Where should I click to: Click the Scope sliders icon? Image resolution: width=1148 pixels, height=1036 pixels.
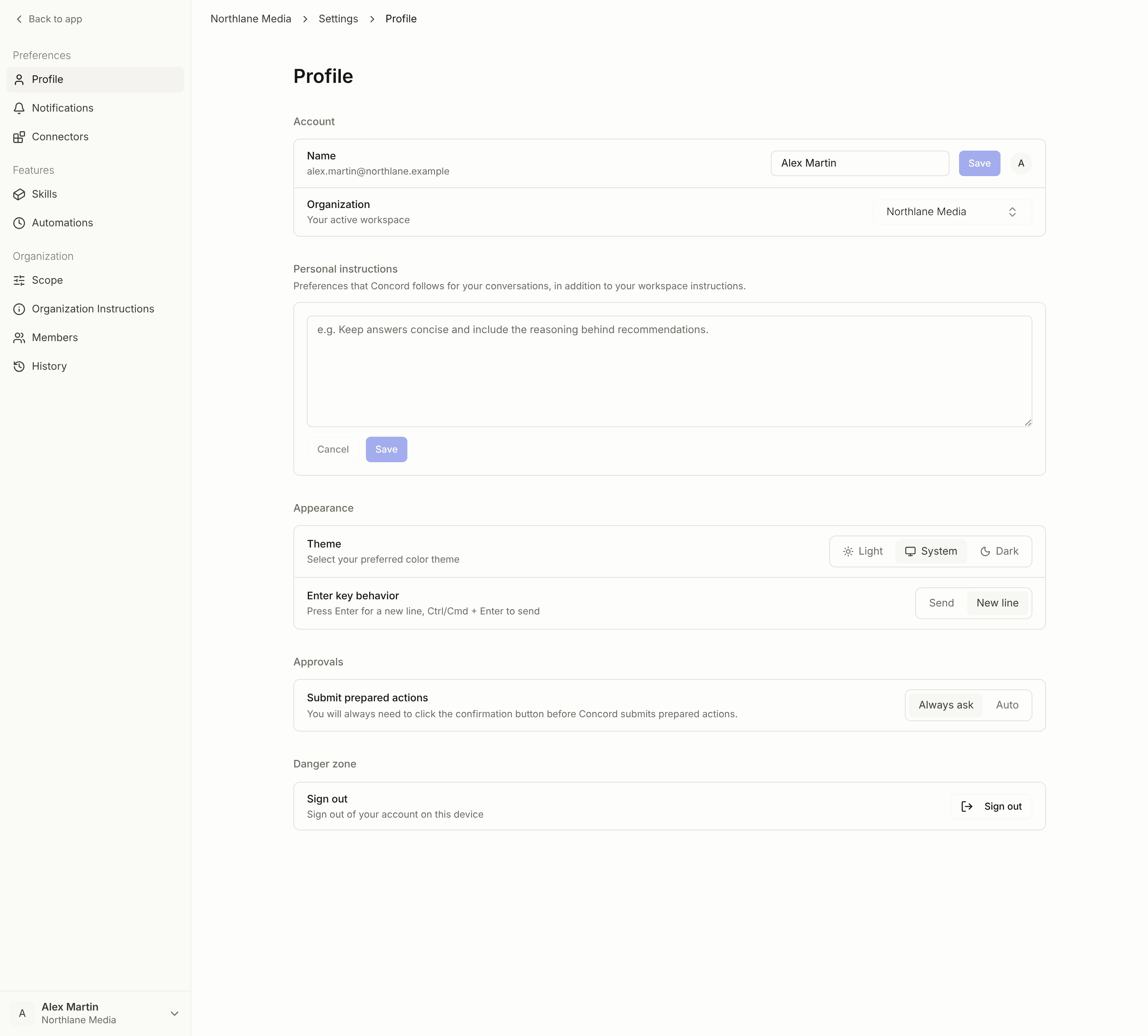pos(20,281)
